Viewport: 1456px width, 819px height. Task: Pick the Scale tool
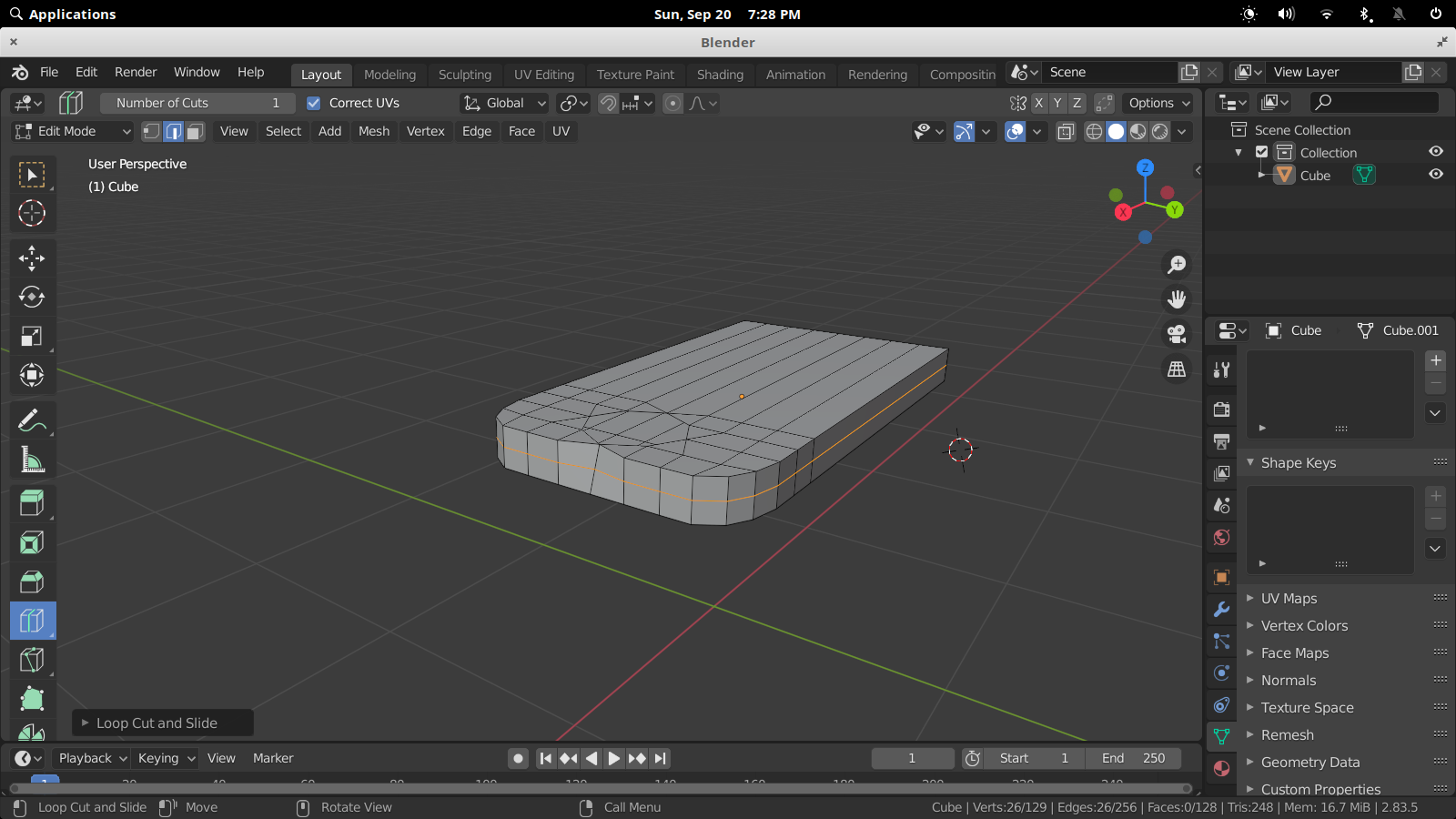(32, 337)
